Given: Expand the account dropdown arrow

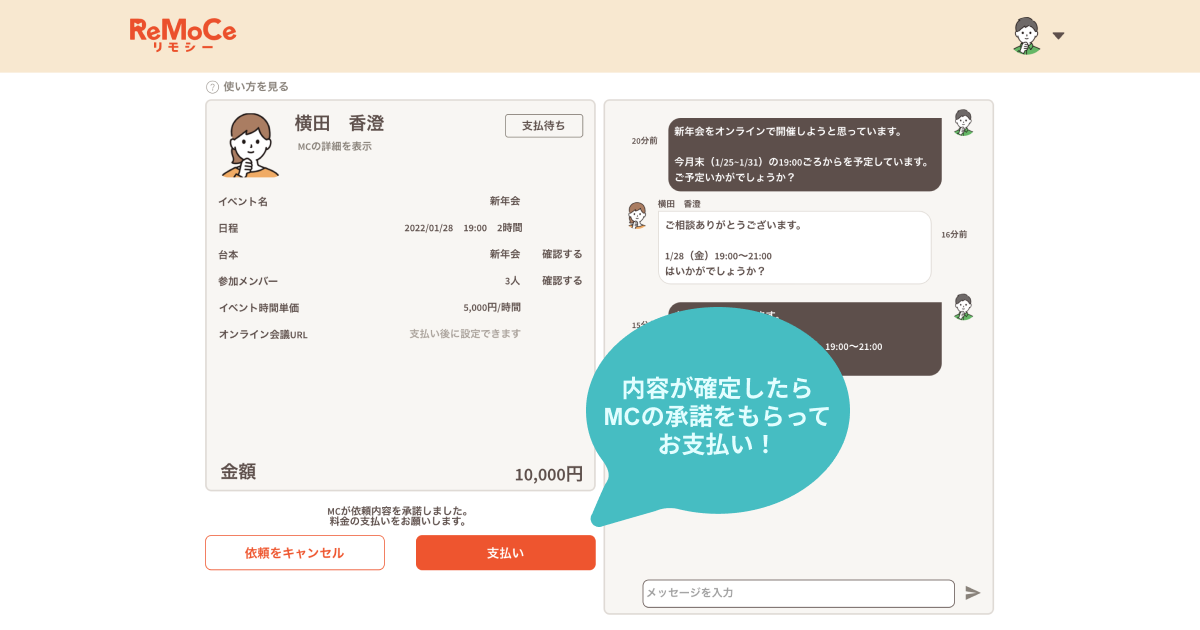Looking at the screenshot, I should point(1058,36).
